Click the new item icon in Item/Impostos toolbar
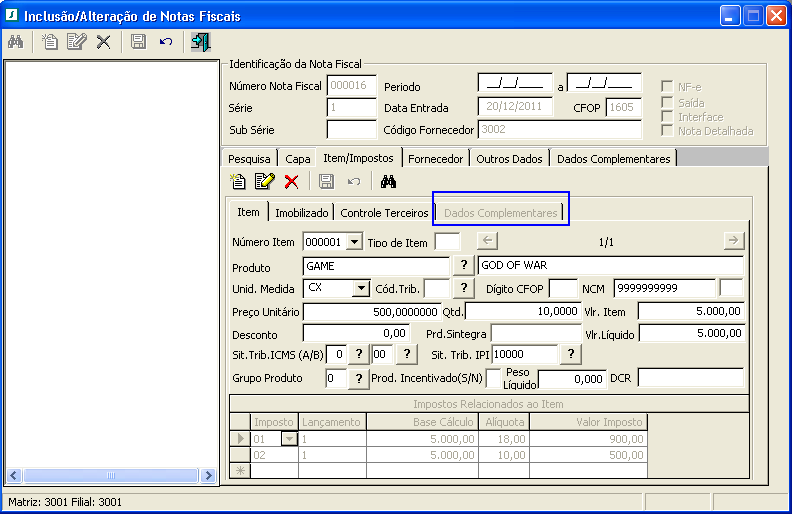The height and width of the screenshot is (514, 793). tap(238, 181)
